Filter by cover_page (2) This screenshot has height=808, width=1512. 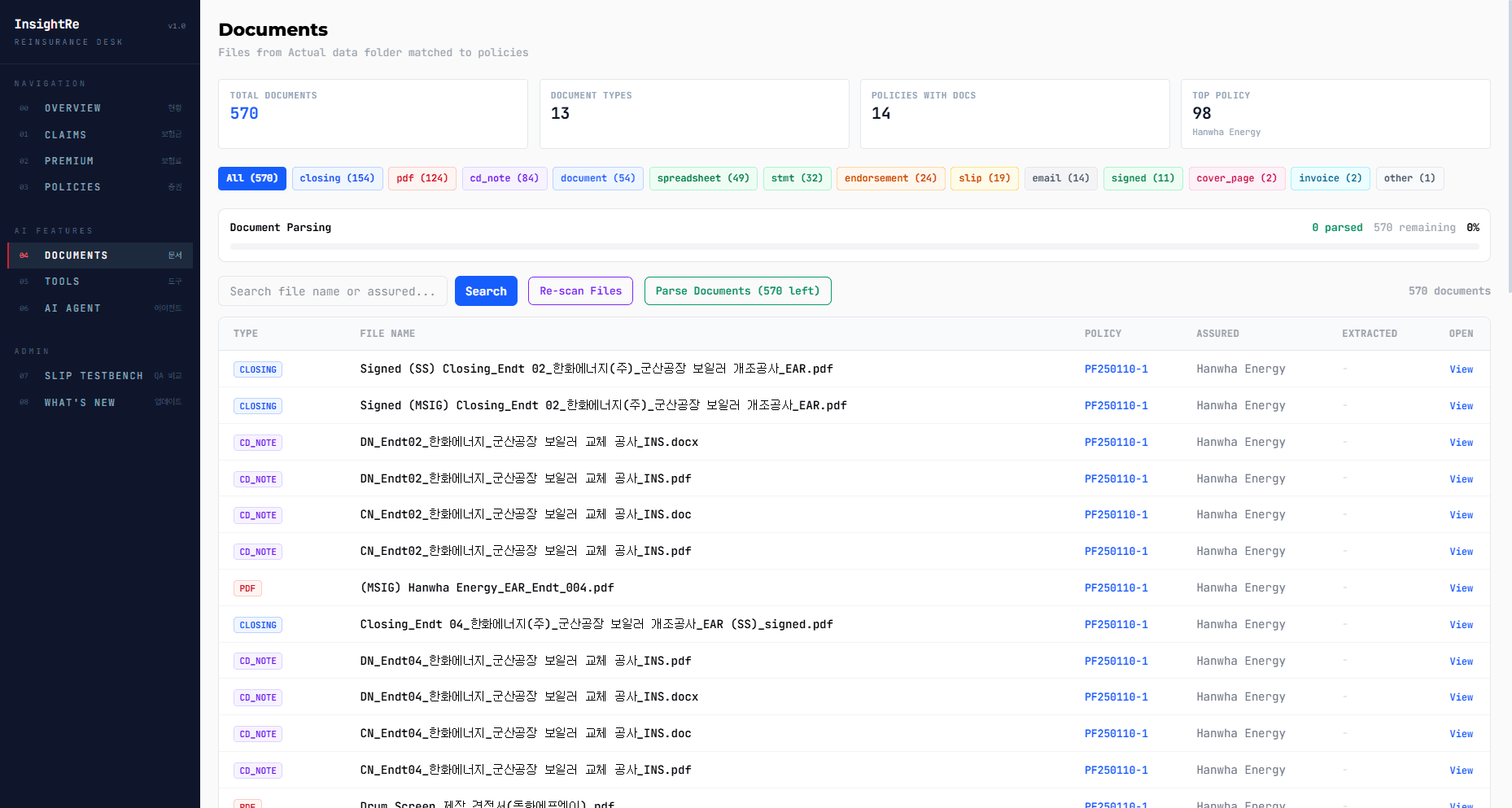point(1236,178)
